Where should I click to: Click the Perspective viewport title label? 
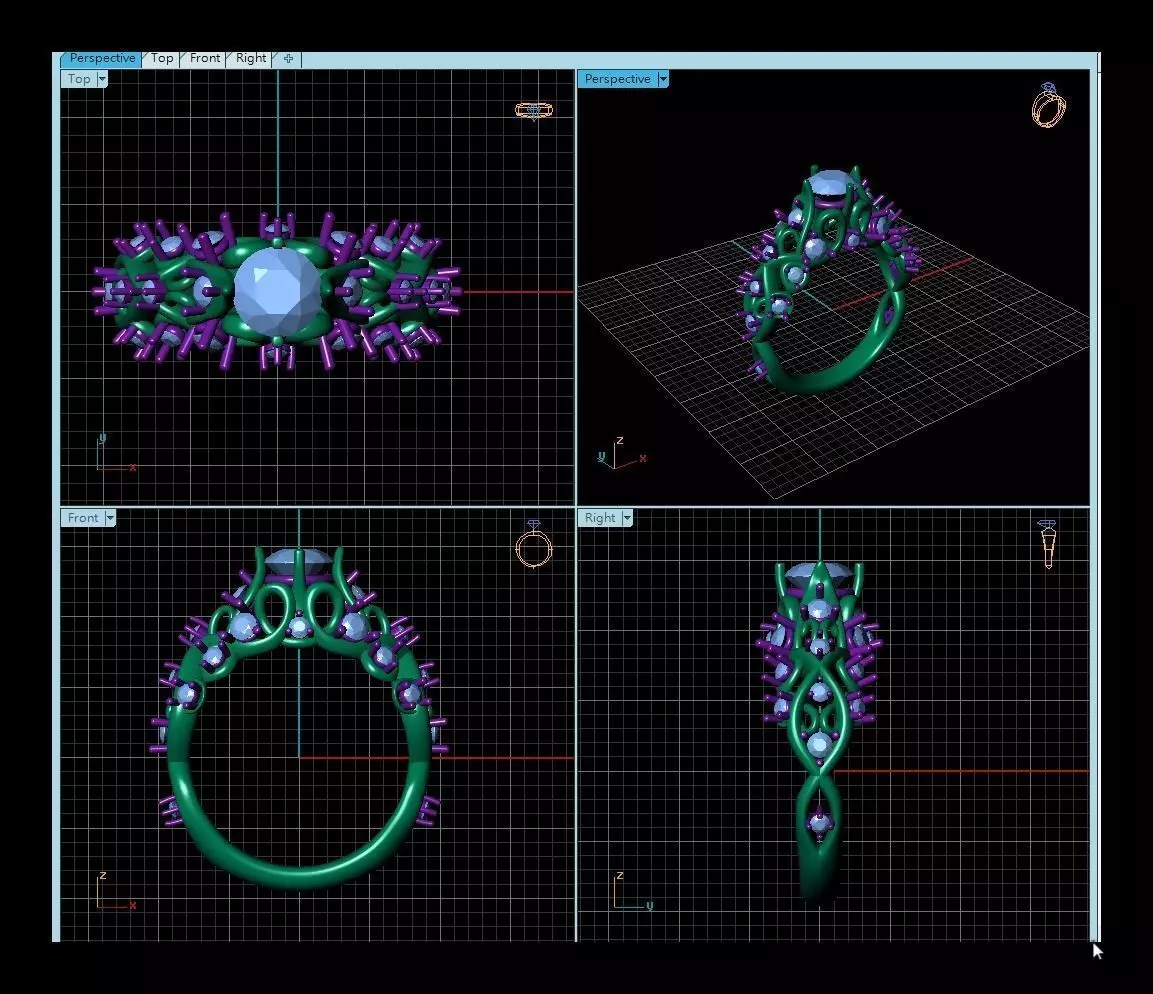[x=618, y=79]
